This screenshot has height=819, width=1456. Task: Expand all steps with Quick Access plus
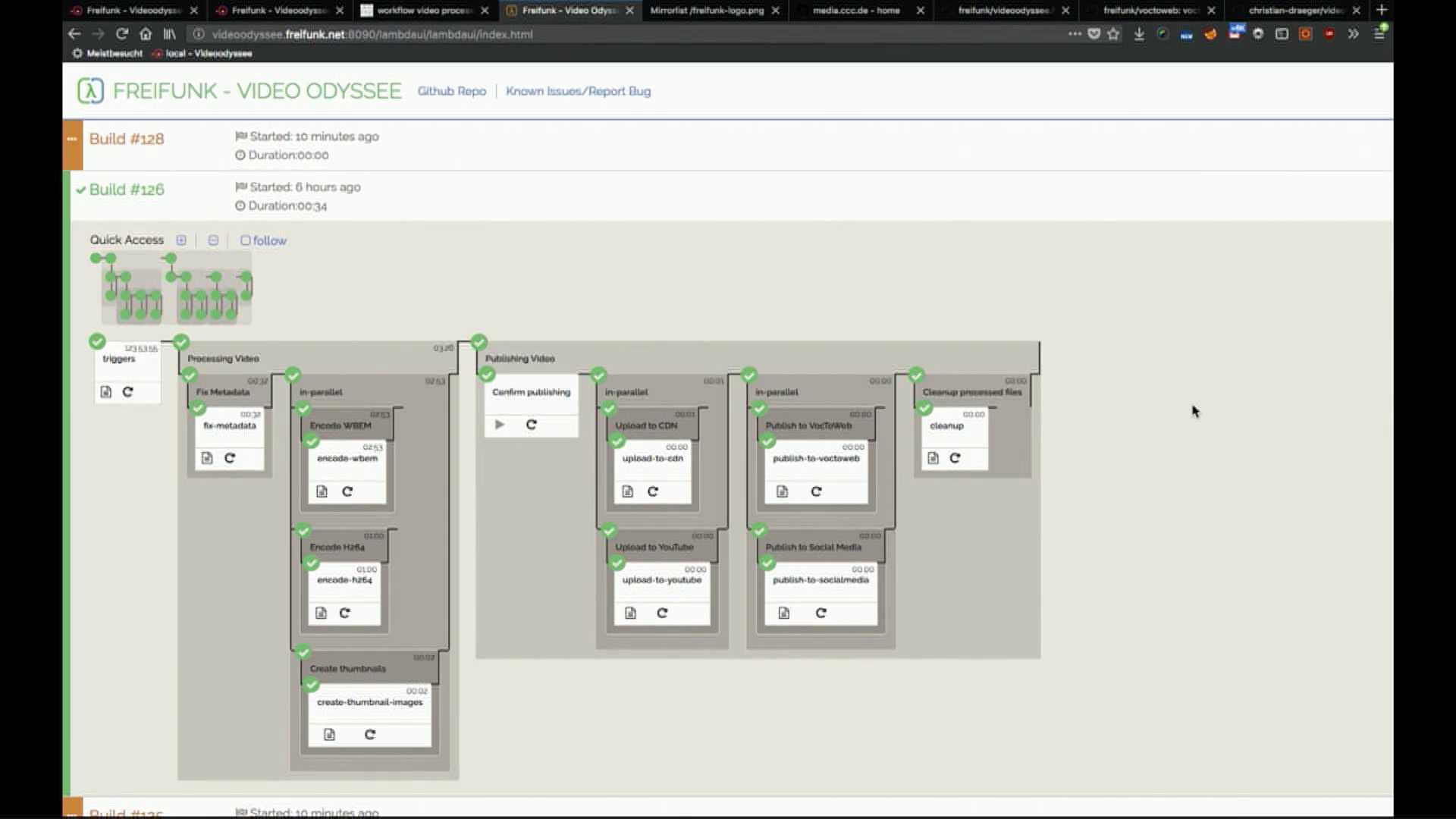click(x=181, y=240)
